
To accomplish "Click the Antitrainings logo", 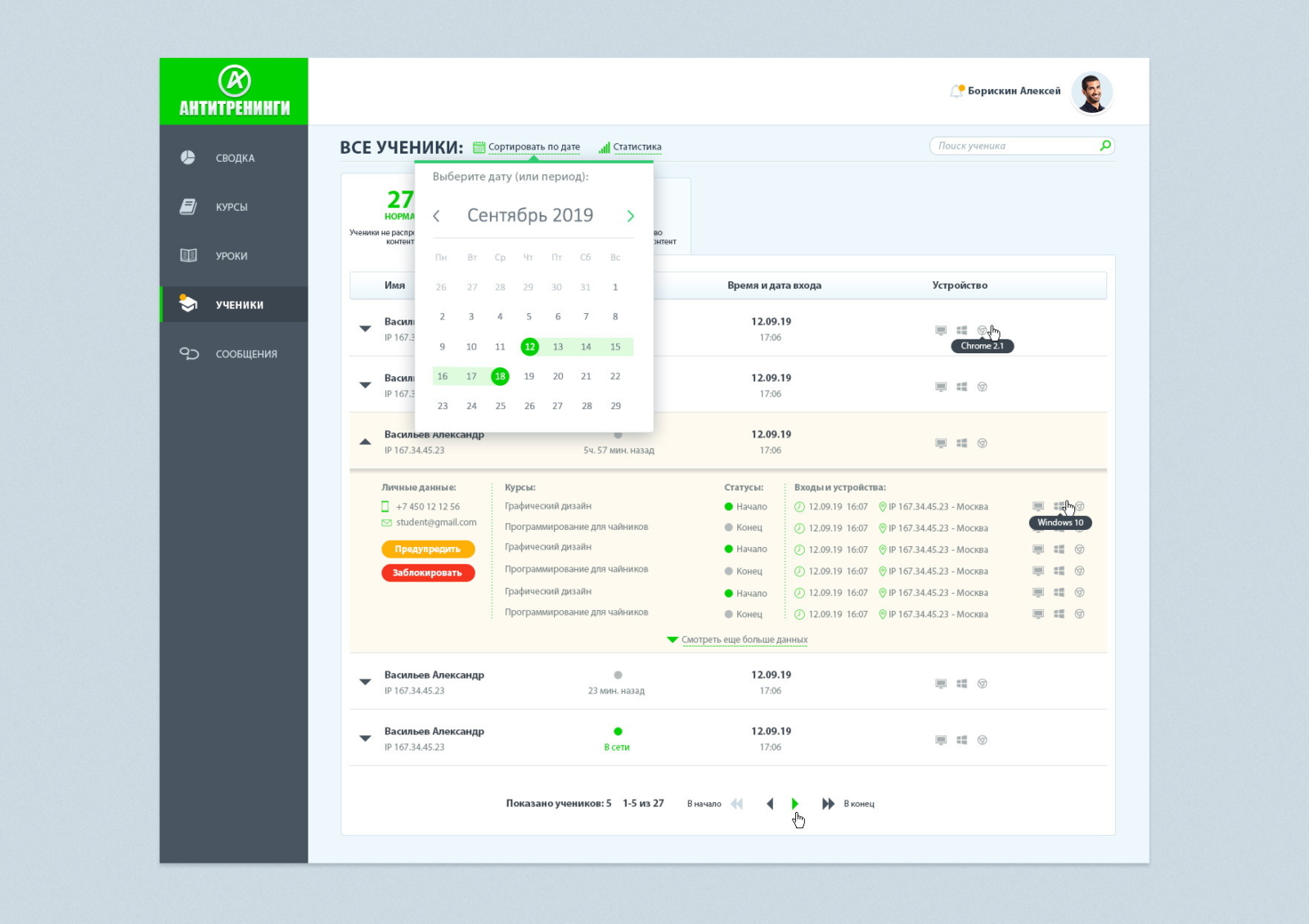I will point(234,91).
